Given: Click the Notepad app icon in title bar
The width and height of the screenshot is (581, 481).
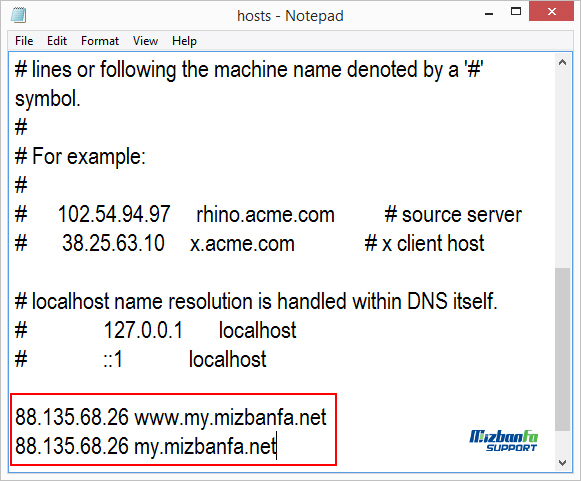Looking at the screenshot, I should (19, 15).
